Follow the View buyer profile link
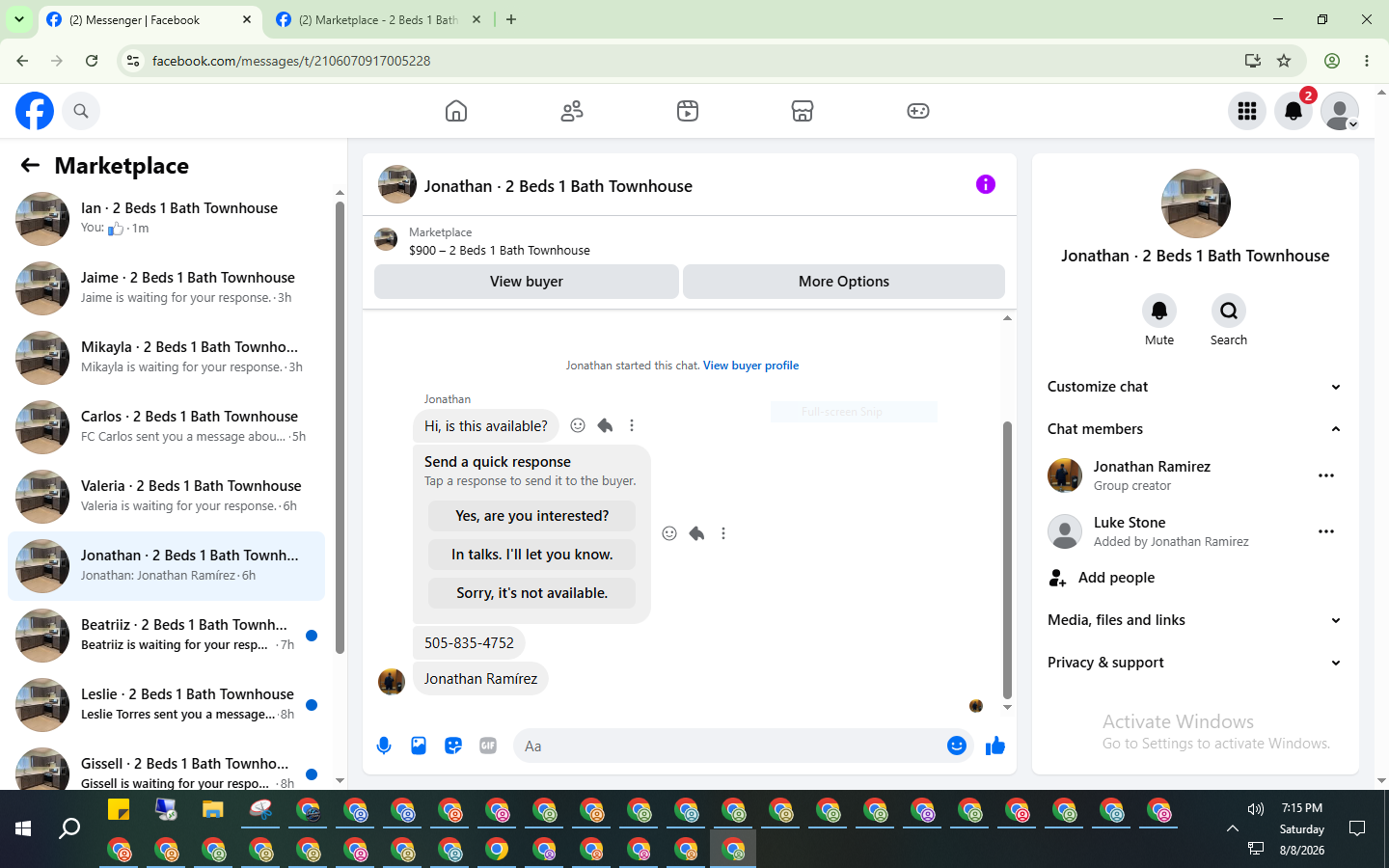 (x=750, y=366)
